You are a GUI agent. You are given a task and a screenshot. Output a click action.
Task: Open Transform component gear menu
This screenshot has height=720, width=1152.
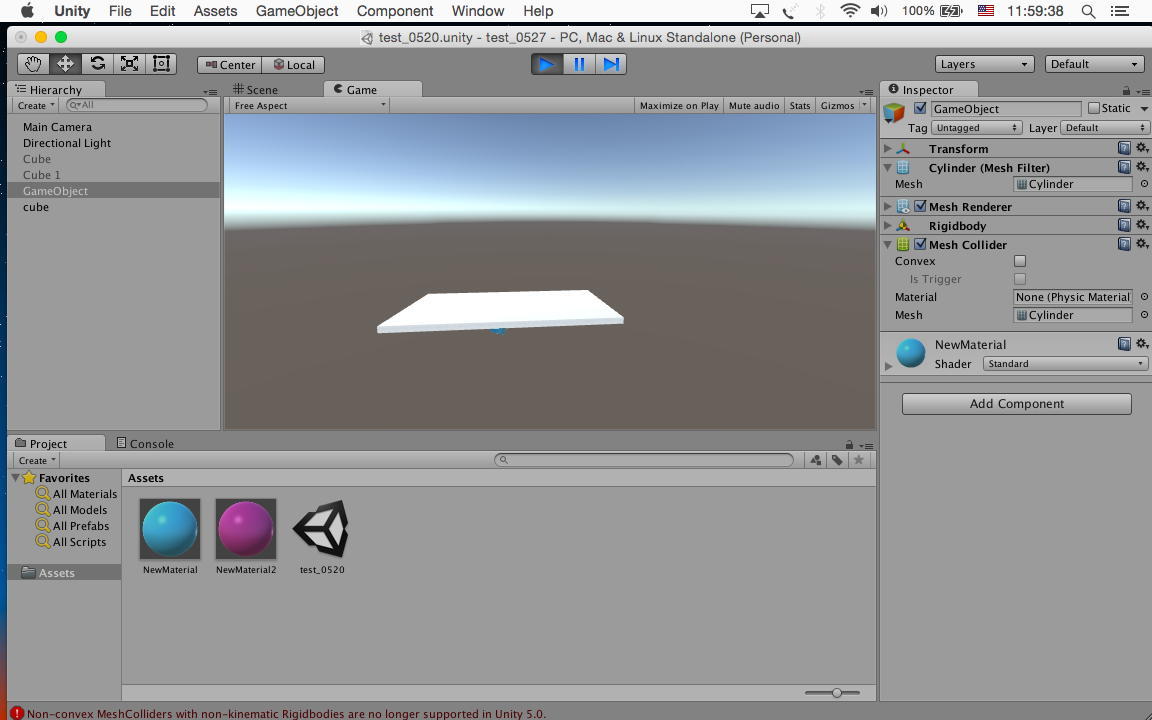tap(1142, 148)
